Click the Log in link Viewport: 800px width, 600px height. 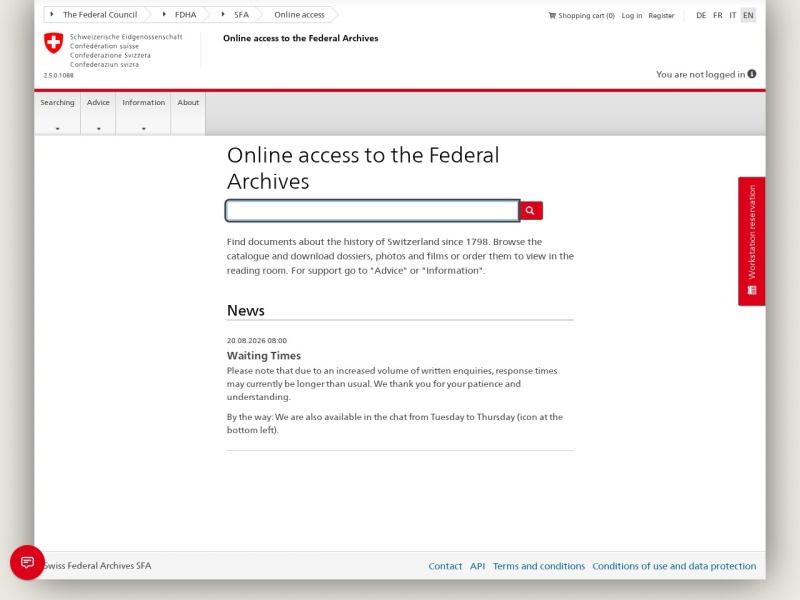632,16
